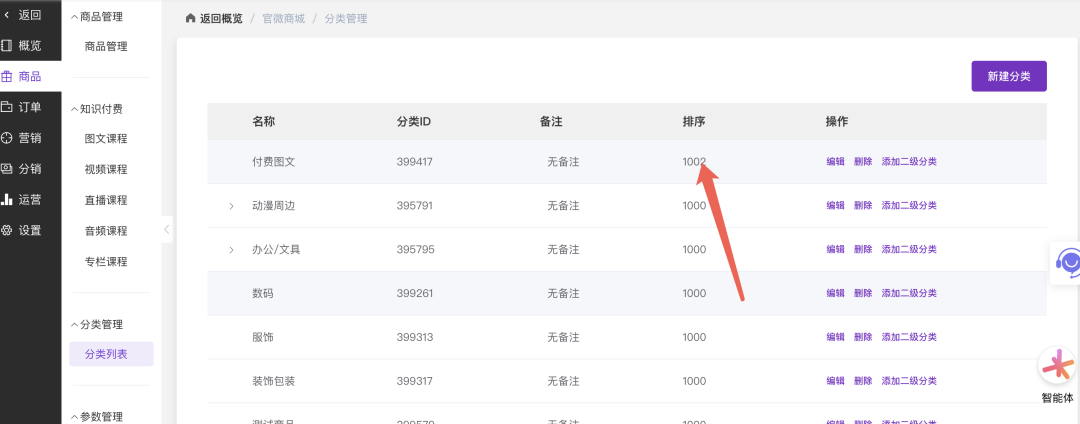
Task: Click the Distribution (分销) sidebar icon
Action: click(x=8, y=169)
